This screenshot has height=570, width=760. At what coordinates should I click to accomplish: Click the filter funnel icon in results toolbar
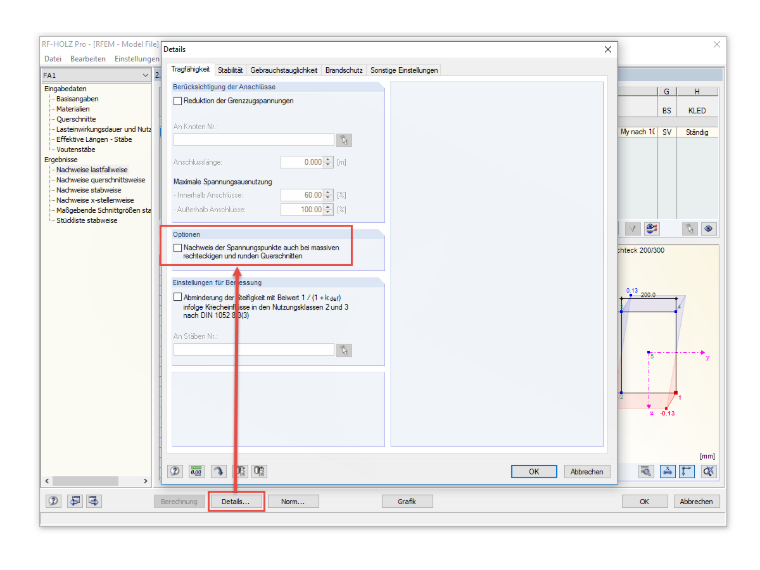coord(633,229)
